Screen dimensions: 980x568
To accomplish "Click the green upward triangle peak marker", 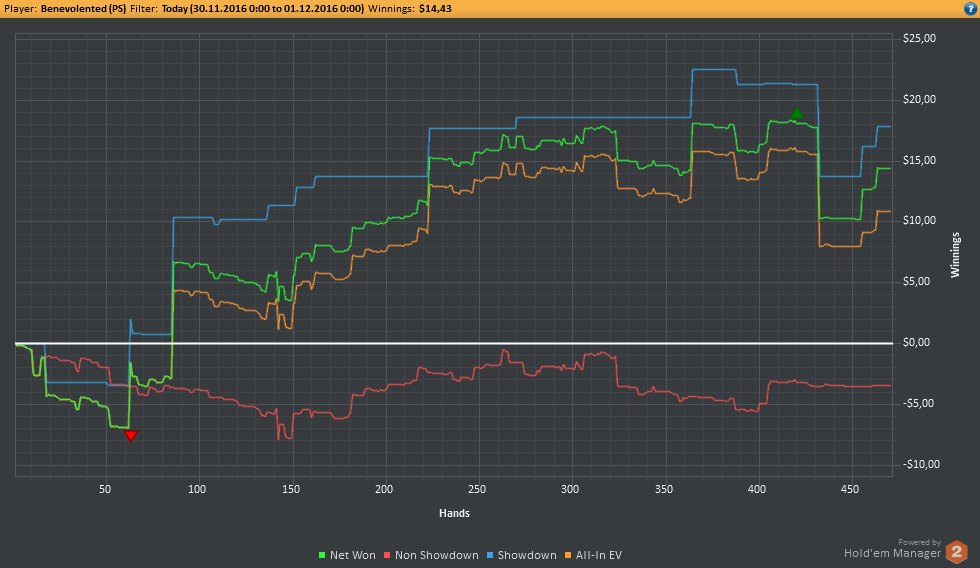I will pos(796,114).
